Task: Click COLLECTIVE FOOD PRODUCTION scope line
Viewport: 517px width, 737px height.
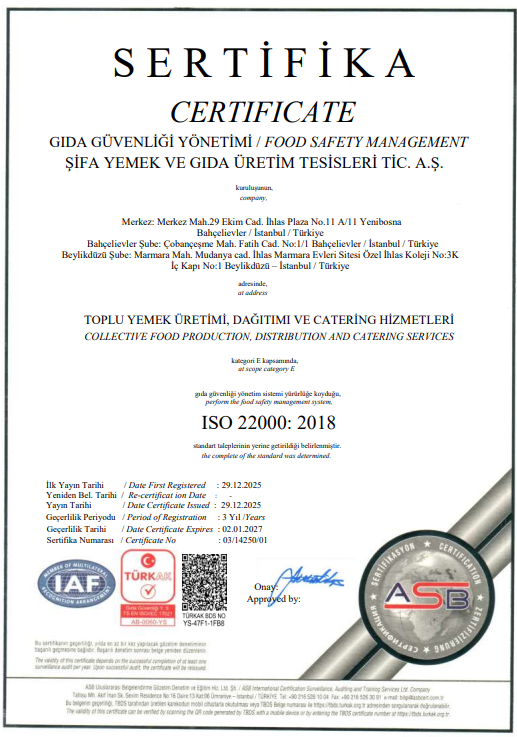Action: click(x=269, y=337)
